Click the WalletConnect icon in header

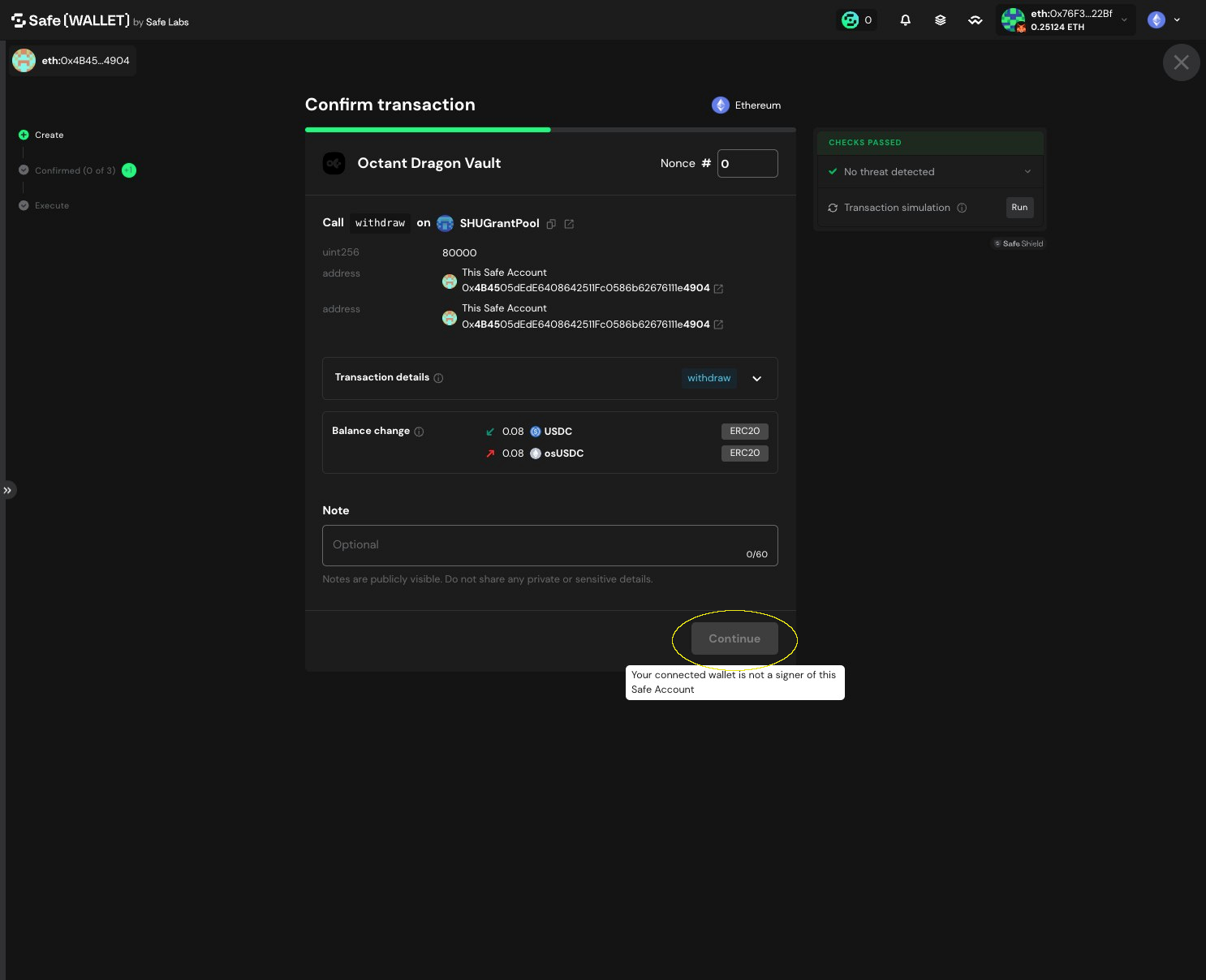coord(975,20)
